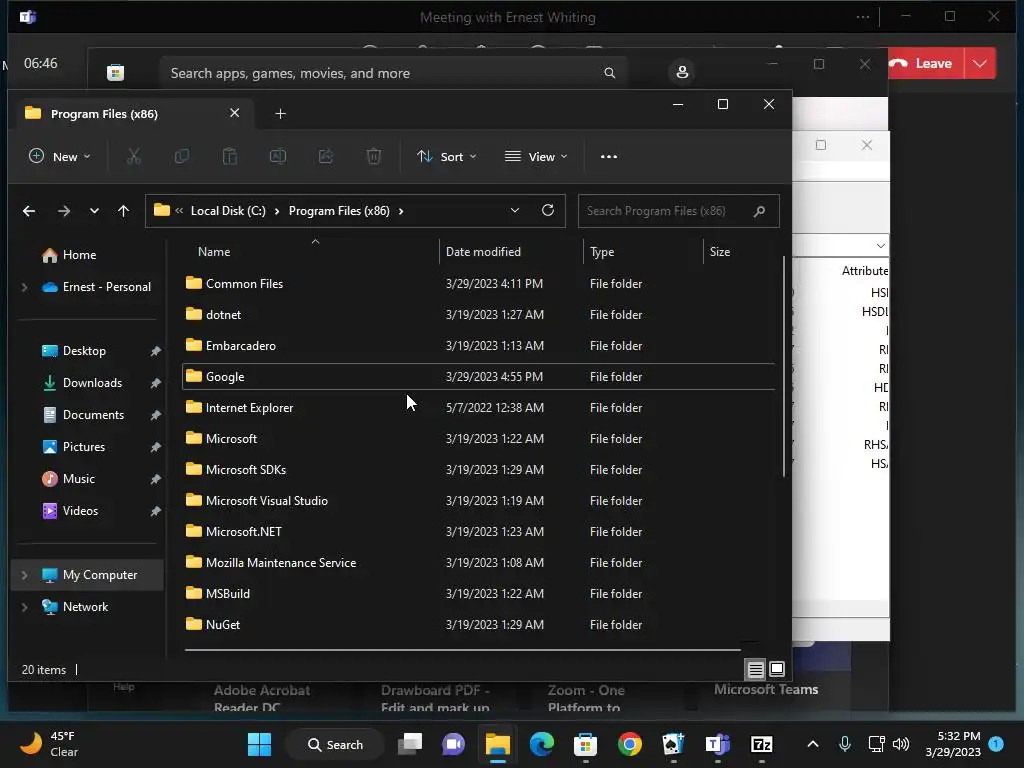This screenshot has width=1024, height=768.
Task: Open the Leave options dropdown in Teams
Action: [x=980, y=63]
